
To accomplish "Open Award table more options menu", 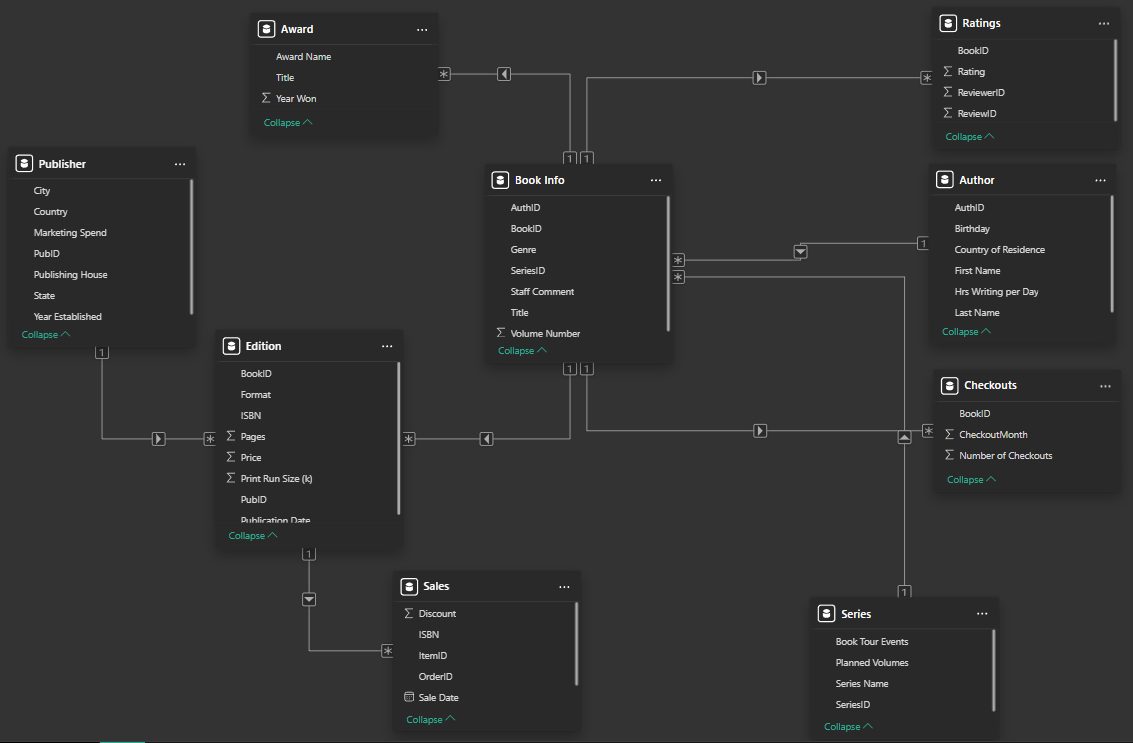I will pos(422,30).
